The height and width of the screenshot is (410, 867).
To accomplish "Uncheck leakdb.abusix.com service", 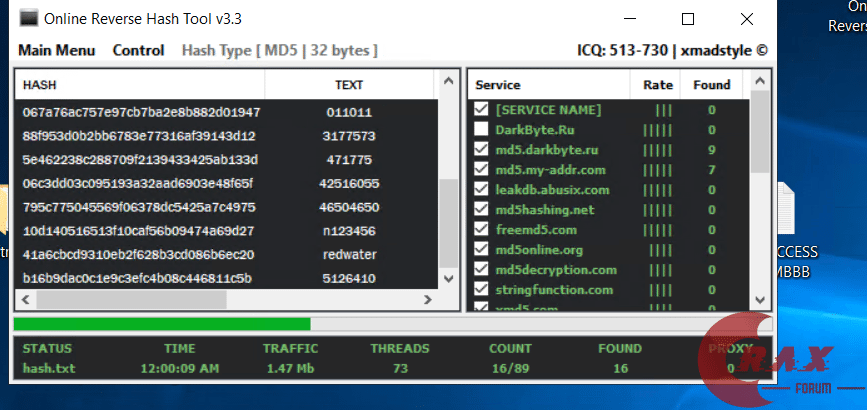I will tap(482, 189).
